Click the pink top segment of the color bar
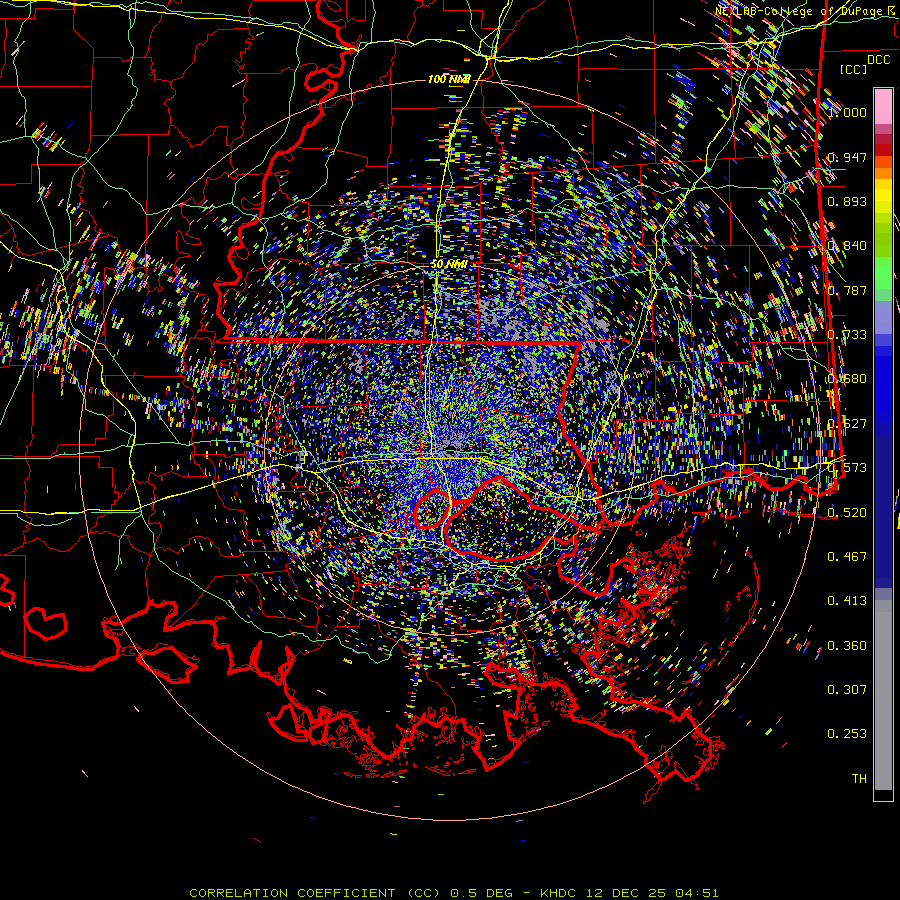 pos(883,106)
